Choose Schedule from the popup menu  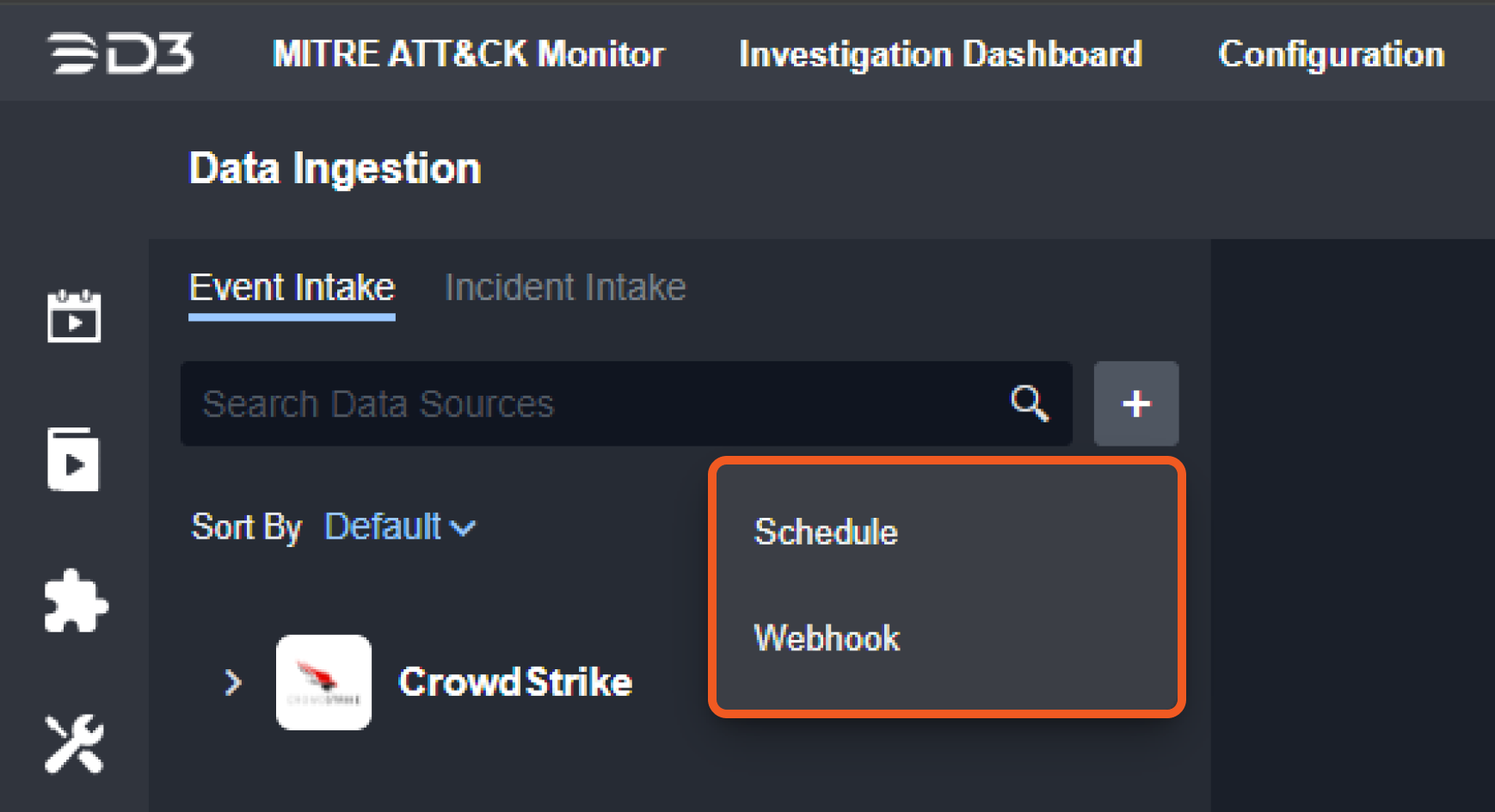[x=826, y=532]
